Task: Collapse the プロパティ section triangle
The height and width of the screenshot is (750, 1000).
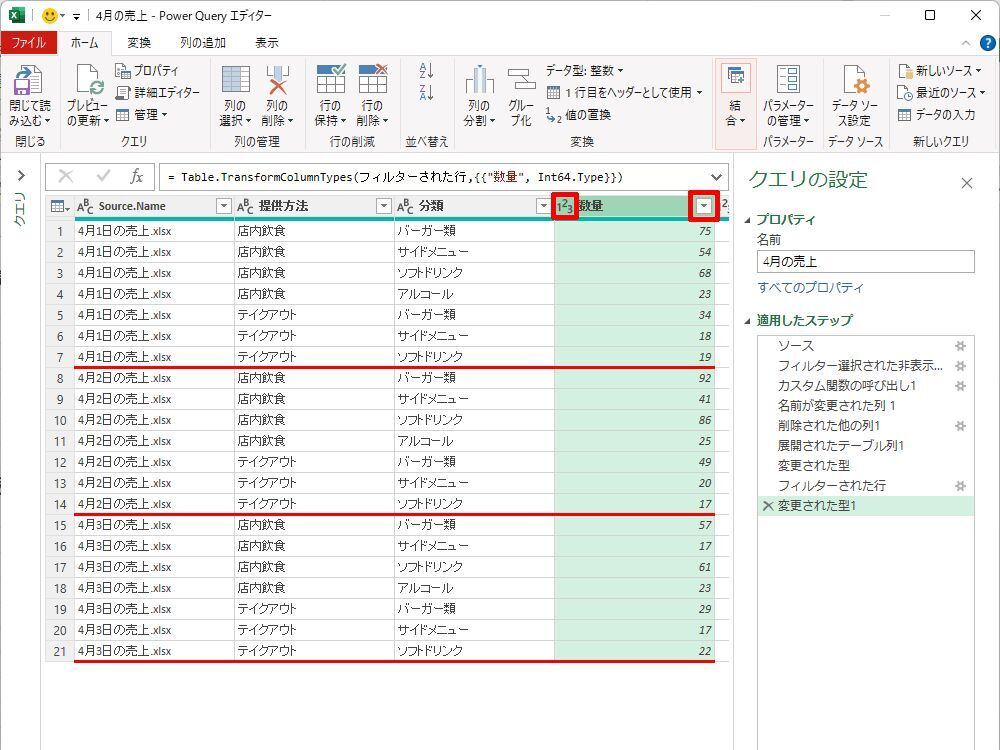Action: click(x=747, y=220)
